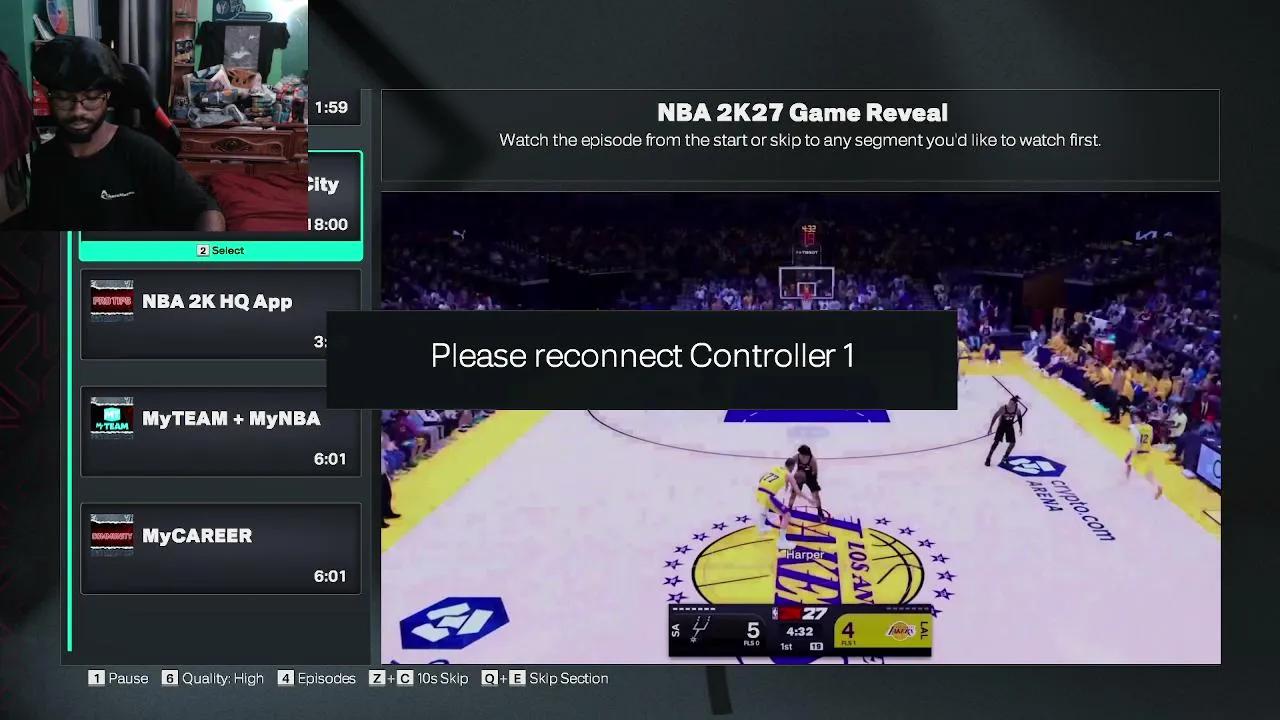1280x720 pixels.
Task: Click the 'Harper' player name label on court
Action: pos(804,554)
